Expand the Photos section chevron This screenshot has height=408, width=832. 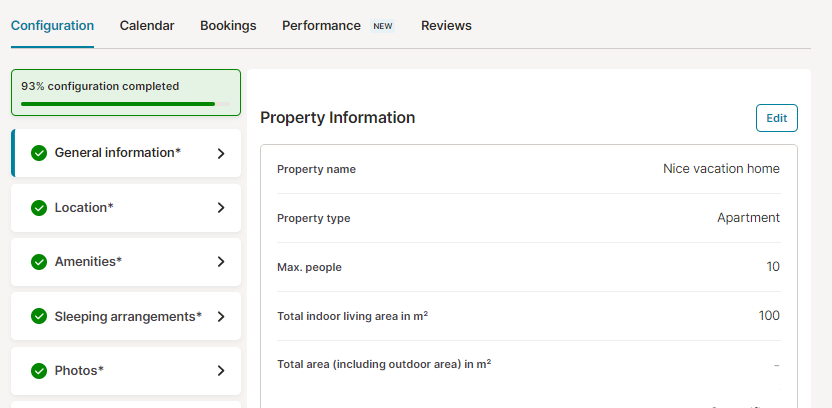coord(221,371)
